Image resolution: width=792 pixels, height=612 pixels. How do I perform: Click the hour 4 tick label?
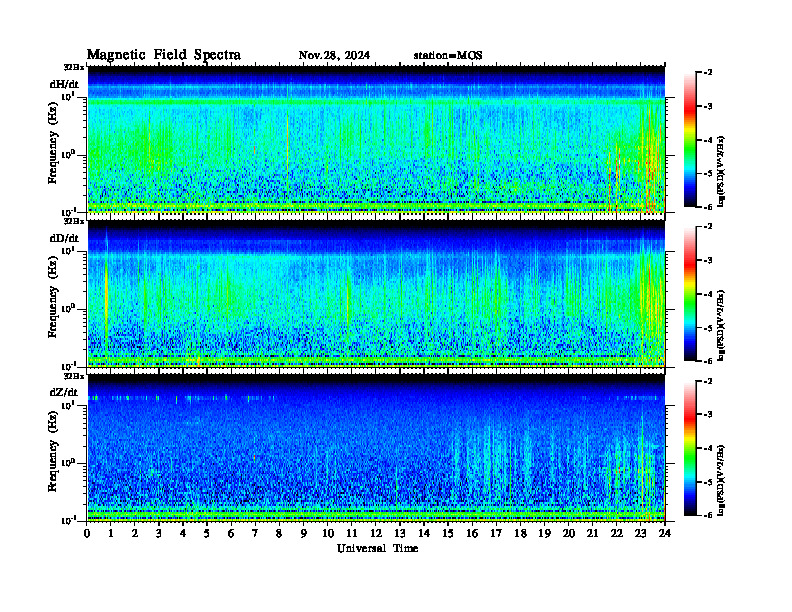click(183, 533)
